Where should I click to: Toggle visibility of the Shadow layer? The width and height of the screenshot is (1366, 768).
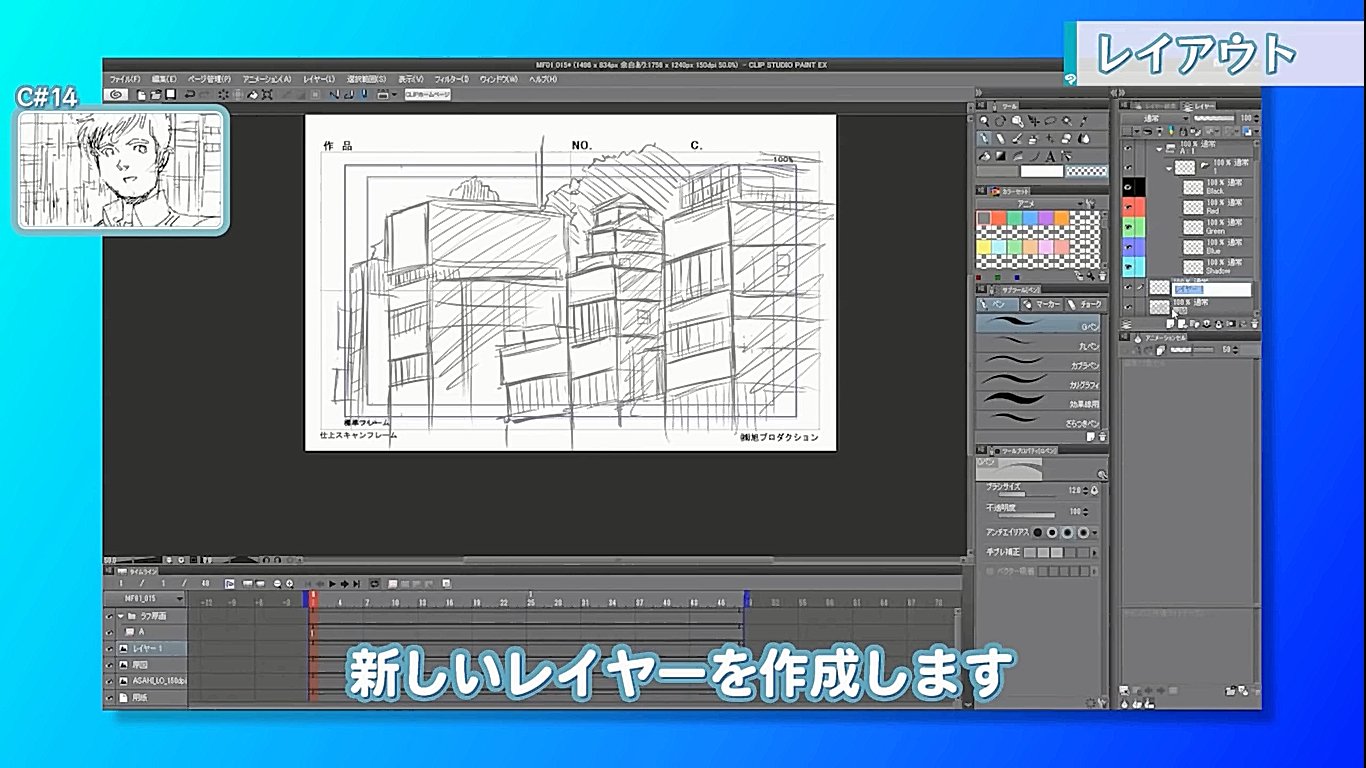pos(1127,263)
